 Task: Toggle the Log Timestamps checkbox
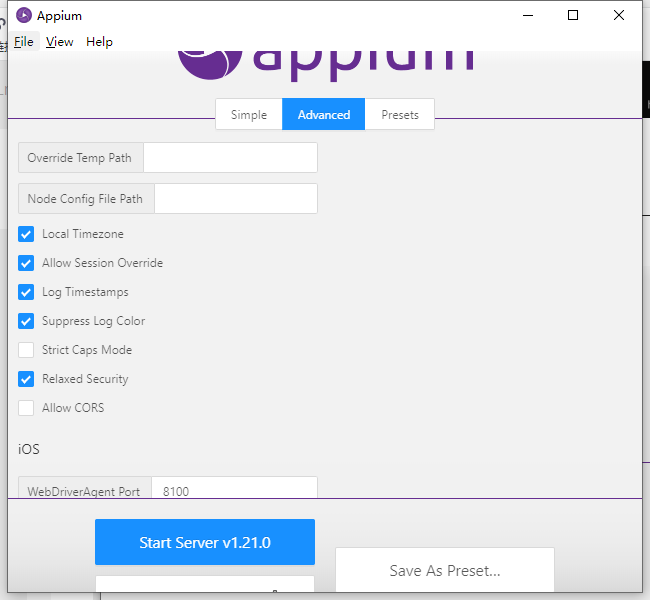tap(26, 292)
